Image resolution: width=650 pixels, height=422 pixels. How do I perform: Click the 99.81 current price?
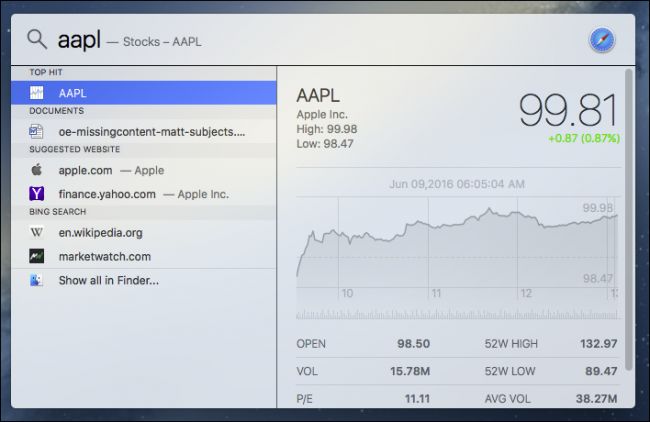(x=568, y=110)
